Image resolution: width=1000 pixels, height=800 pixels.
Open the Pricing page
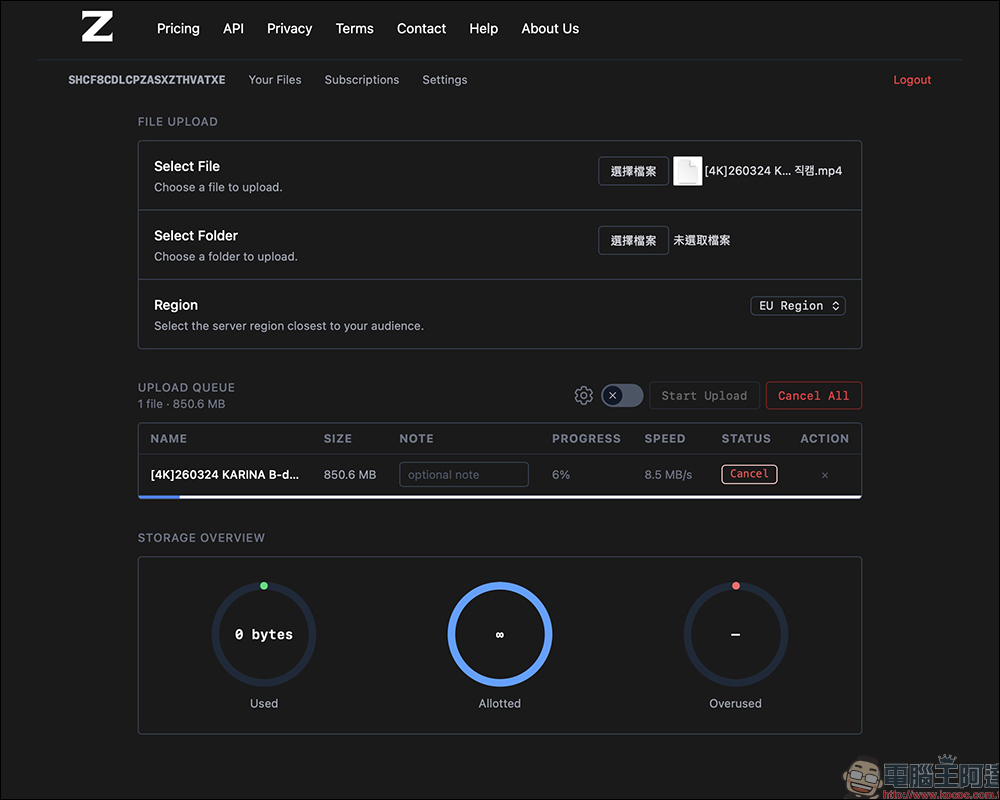(178, 28)
